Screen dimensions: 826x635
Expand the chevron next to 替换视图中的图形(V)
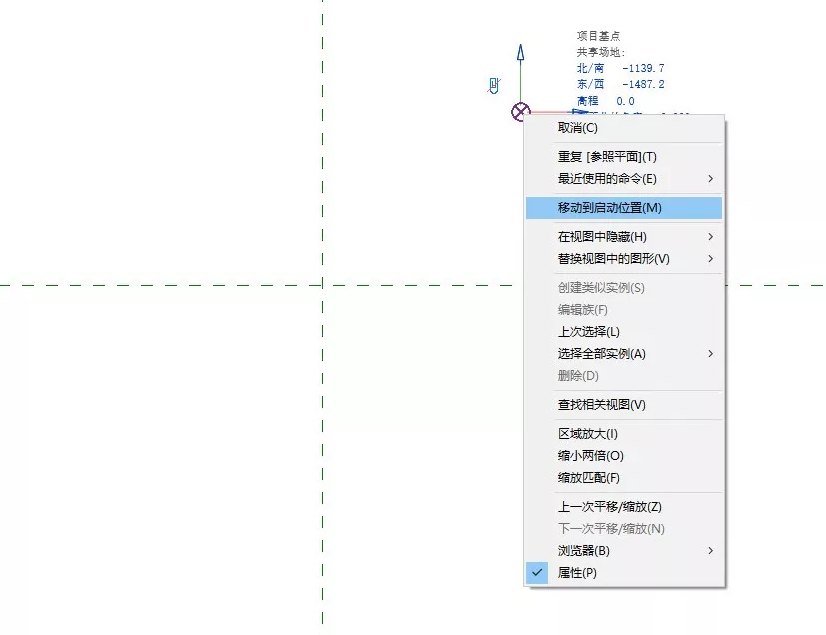[711, 259]
